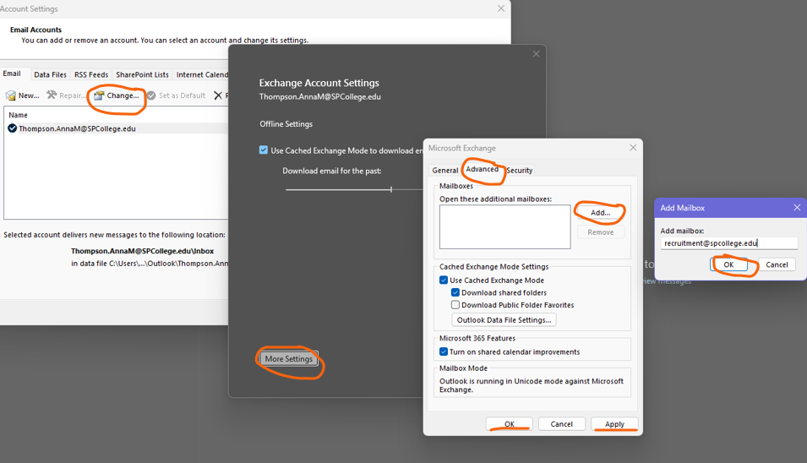Close the Microsoft Exchange dialog
The image size is (807, 463).
pyautogui.click(x=633, y=148)
